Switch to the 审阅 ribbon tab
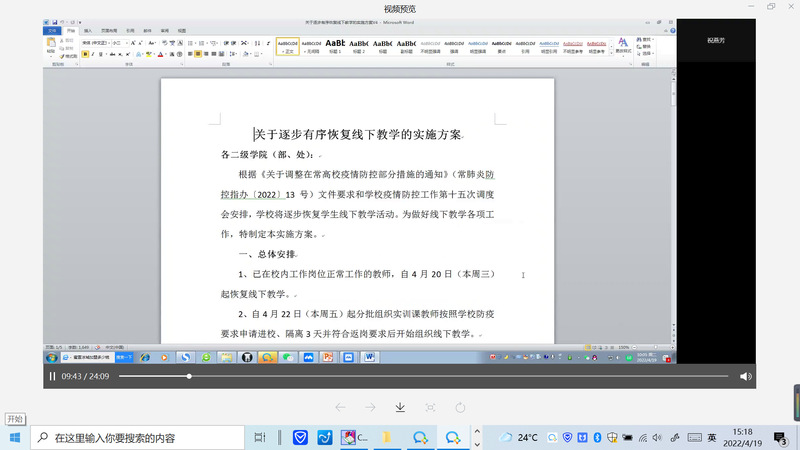Image resolution: width=800 pixels, height=450 pixels. [165, 31]
